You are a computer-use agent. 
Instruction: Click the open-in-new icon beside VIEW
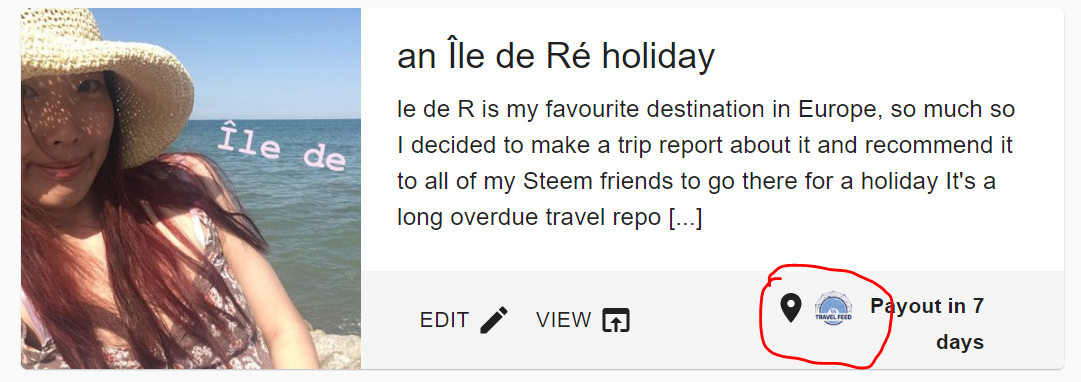[616, 320]
